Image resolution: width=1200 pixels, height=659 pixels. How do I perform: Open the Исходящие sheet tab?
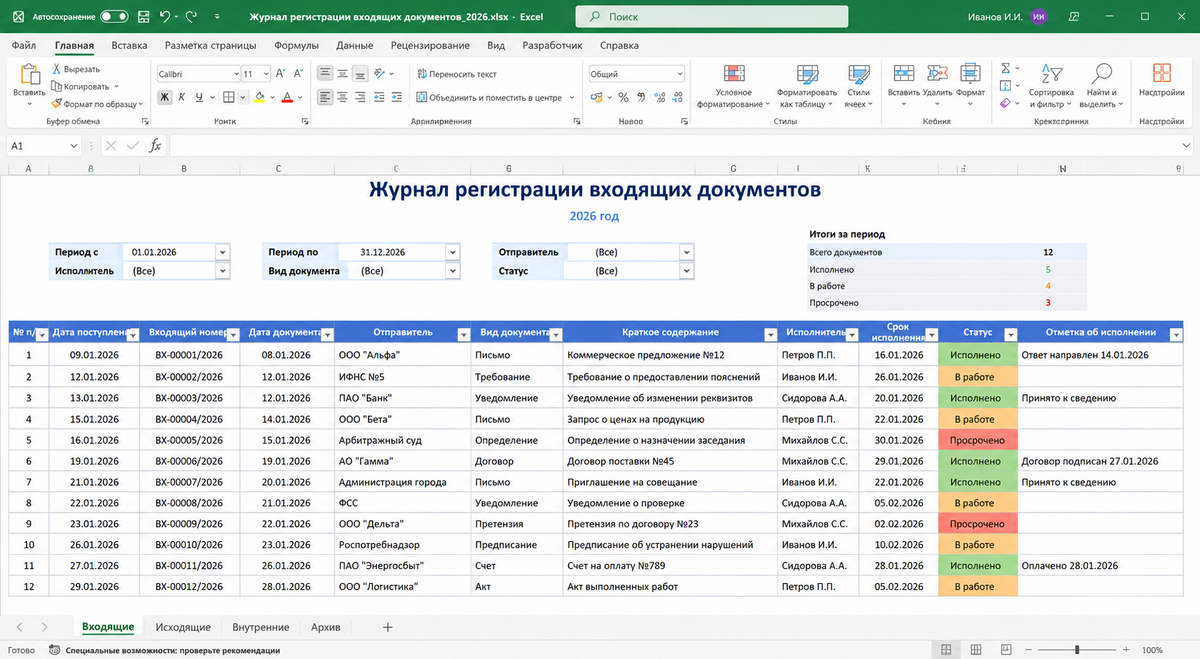click(x=183, y=627)
